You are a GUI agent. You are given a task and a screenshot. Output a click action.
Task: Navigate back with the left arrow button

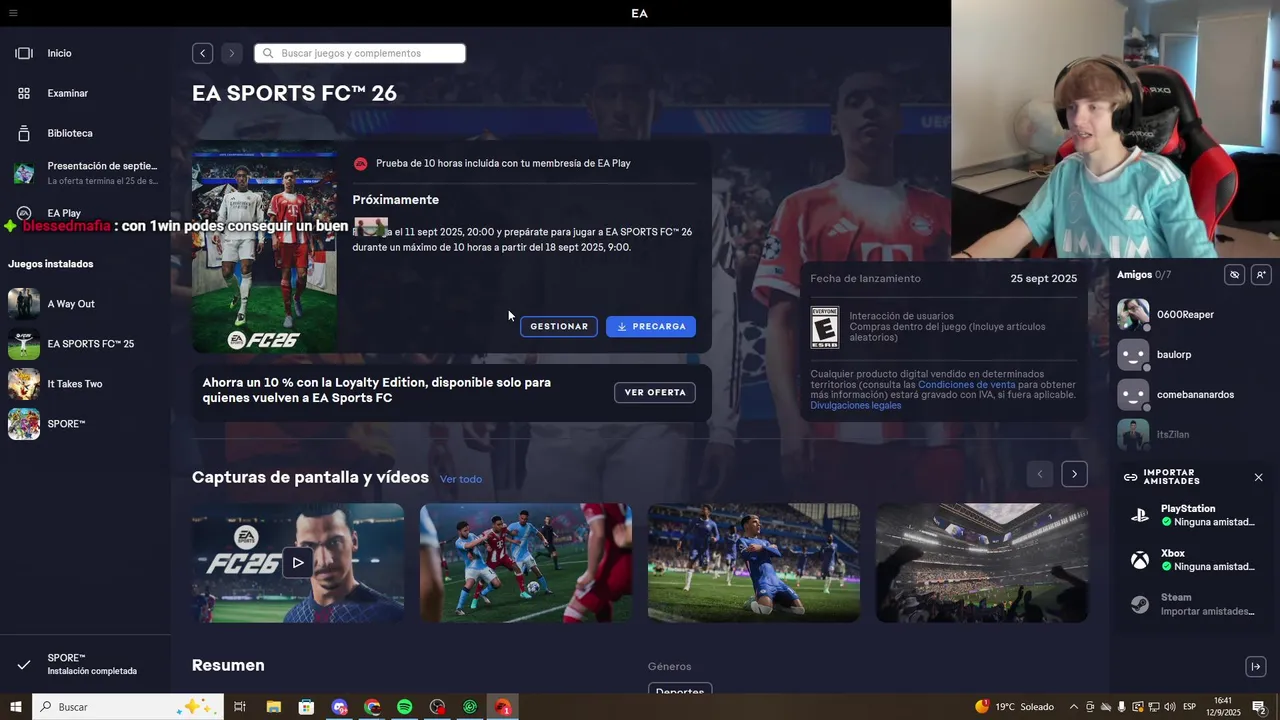point(202,53)
